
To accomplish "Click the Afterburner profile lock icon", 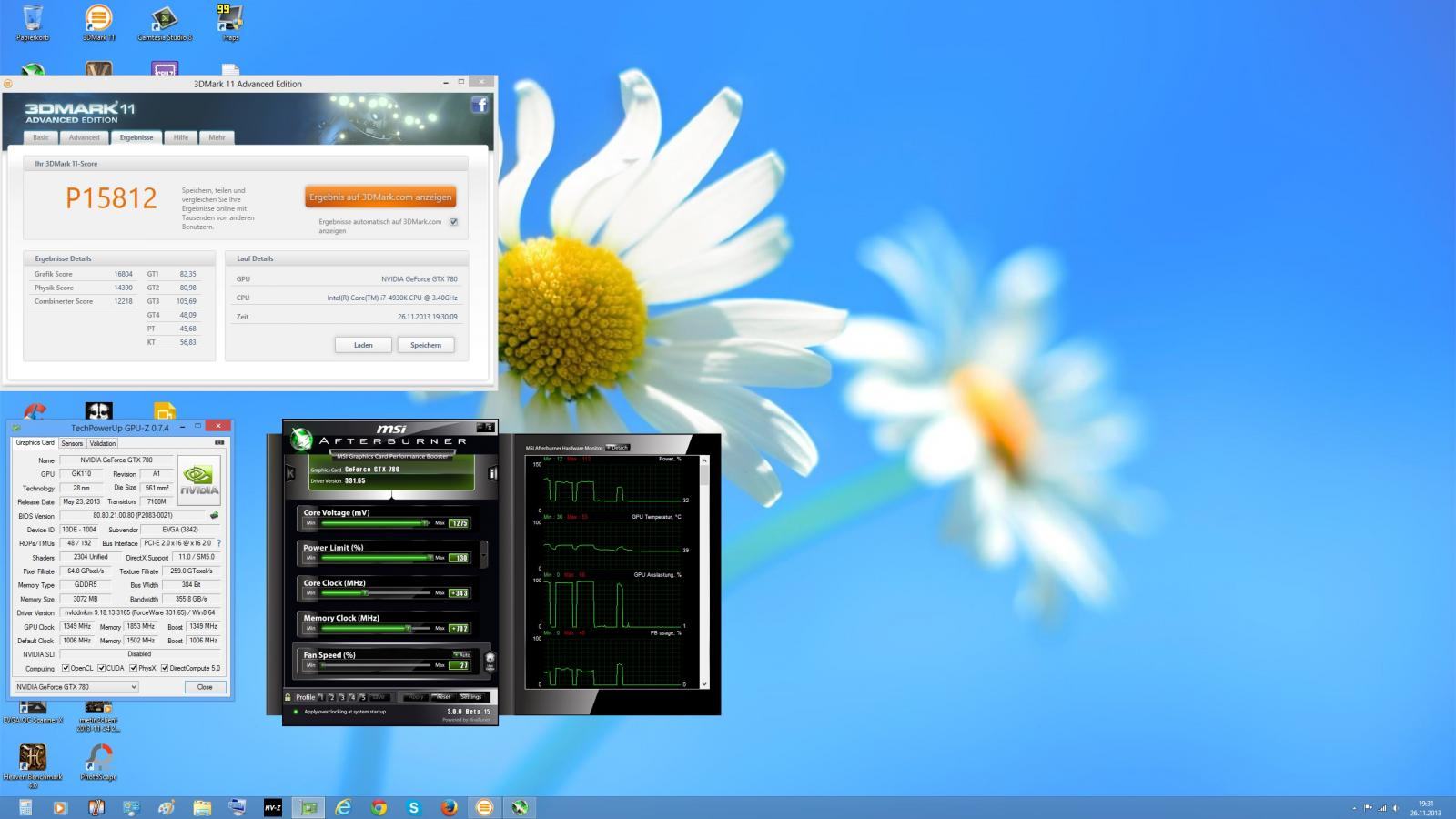I will point(288,697).
